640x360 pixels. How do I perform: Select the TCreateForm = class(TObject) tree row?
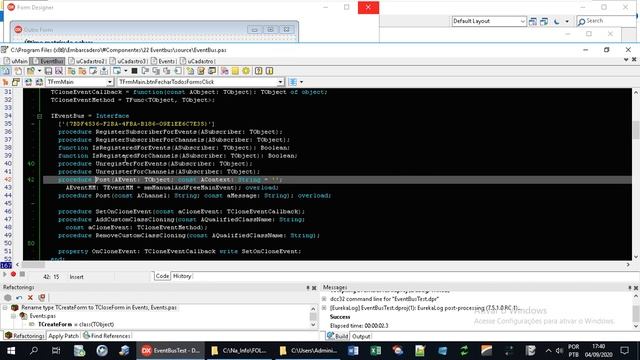(x=76, y=324)
